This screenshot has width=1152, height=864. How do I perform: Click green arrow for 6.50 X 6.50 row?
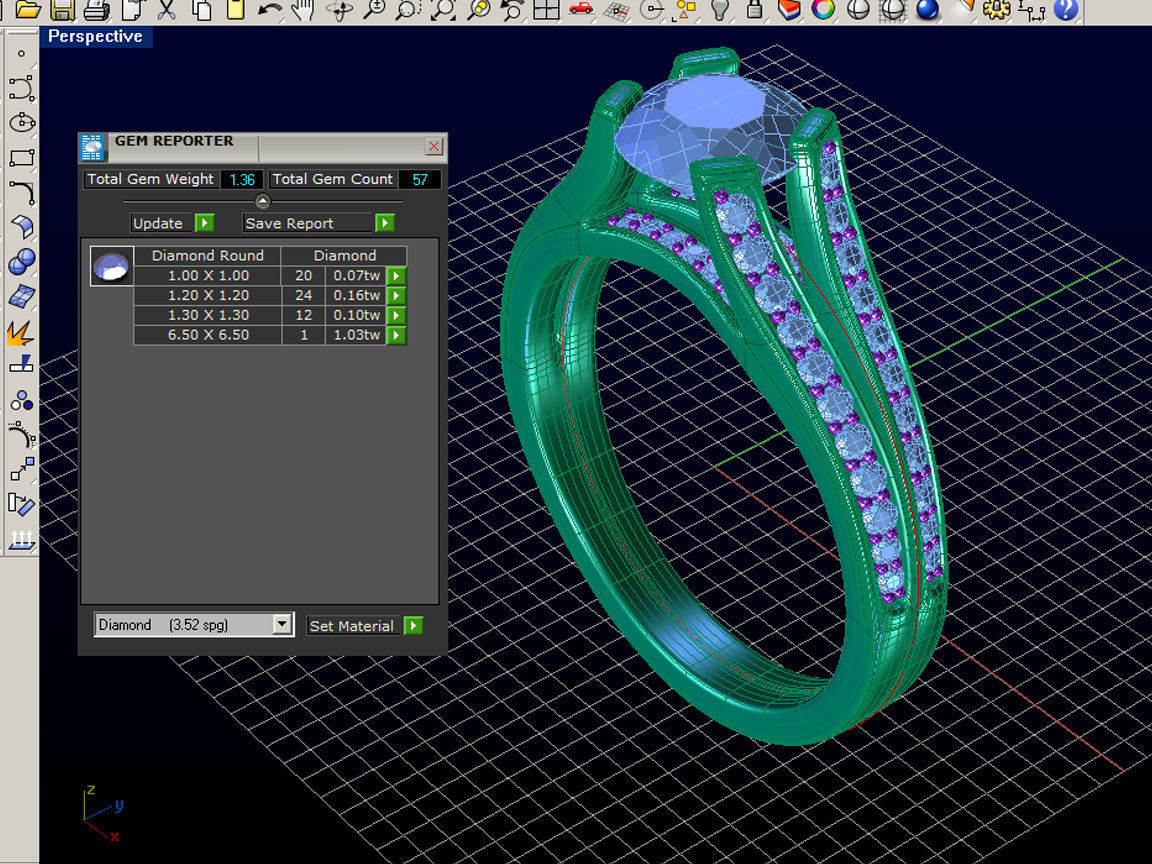point(396,336)
